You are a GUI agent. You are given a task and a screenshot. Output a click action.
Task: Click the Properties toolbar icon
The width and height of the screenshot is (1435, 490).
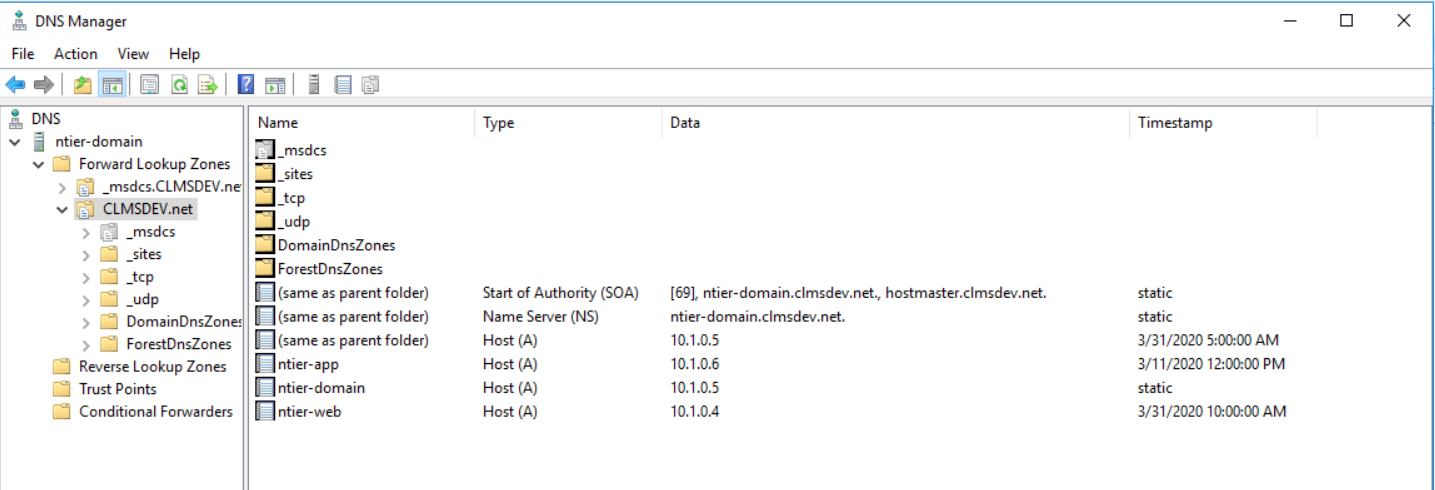coord(149,86)
